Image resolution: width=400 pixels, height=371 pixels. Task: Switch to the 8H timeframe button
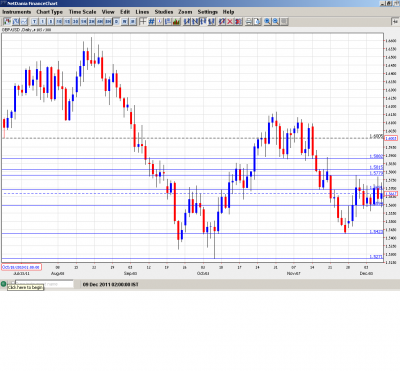[108, 22]
